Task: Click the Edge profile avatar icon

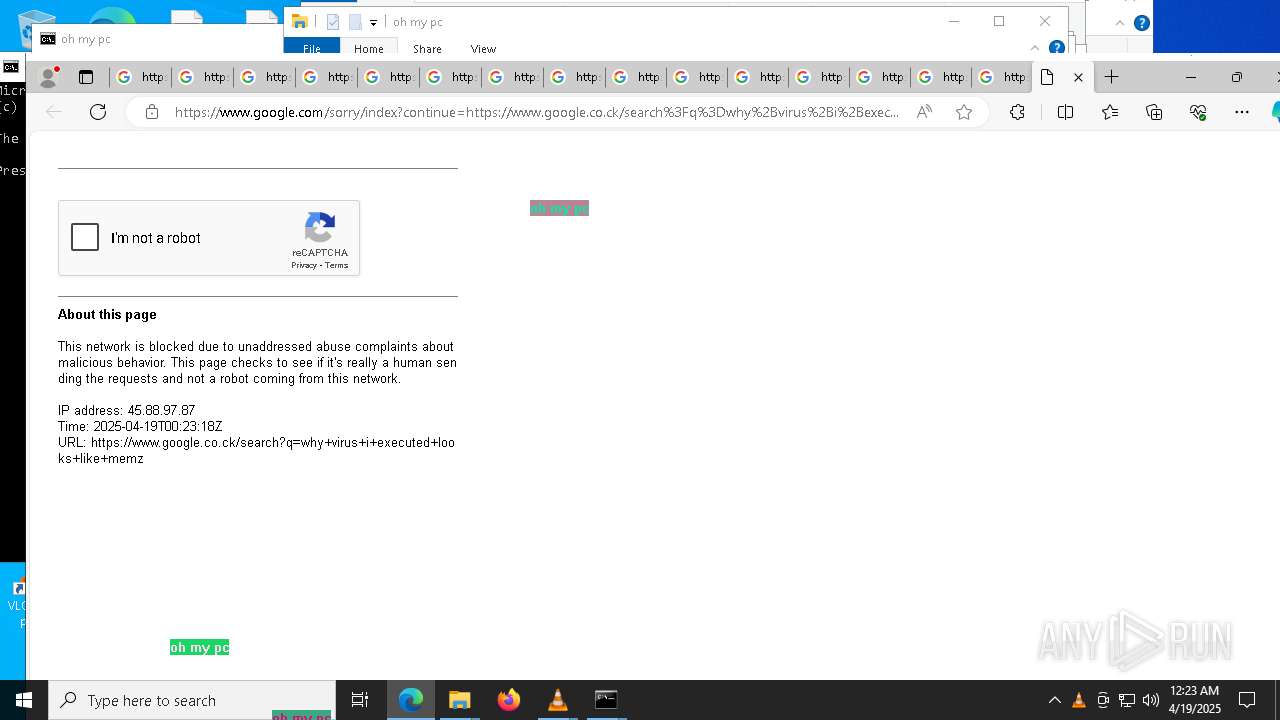Action: coord(47,77)
